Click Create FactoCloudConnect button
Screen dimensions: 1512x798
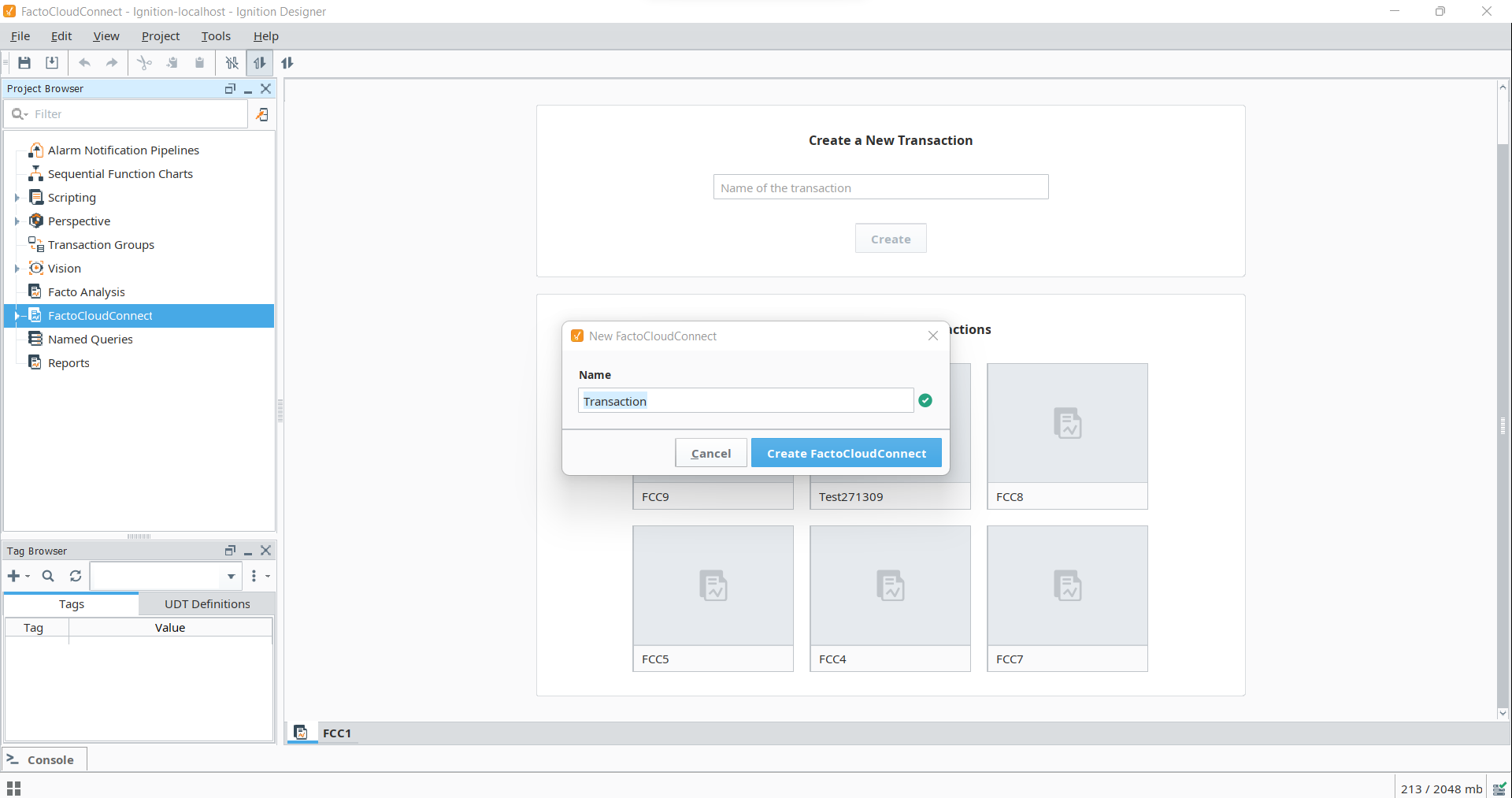pyautogui.click(x=847, y=453)
